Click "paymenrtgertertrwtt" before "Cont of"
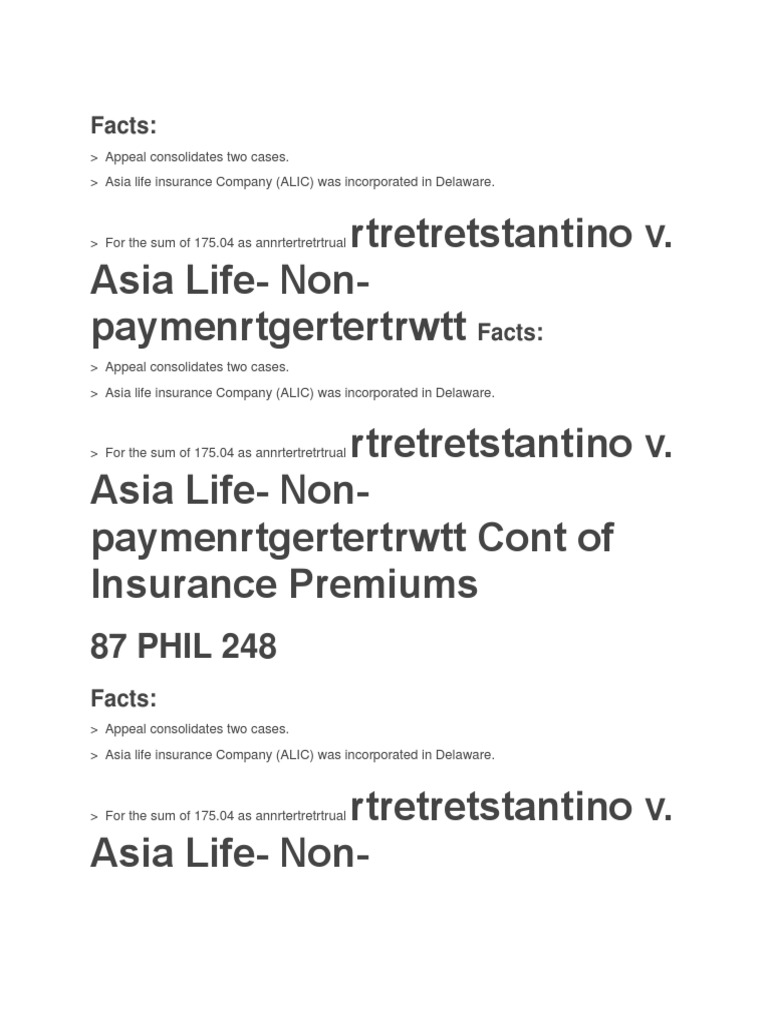768x1024 pixels. pyautogui.click(x=278, y=538)
